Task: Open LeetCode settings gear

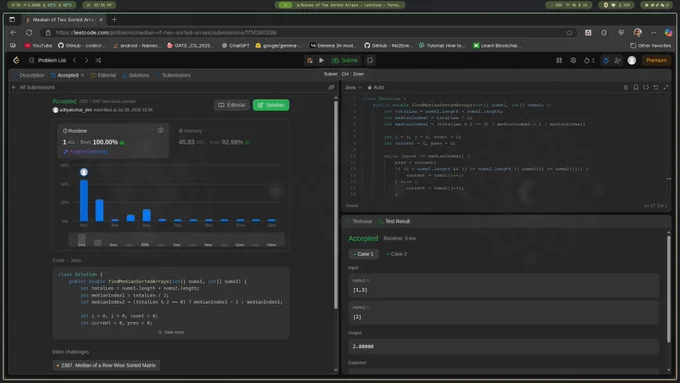Action: (573, 60)
